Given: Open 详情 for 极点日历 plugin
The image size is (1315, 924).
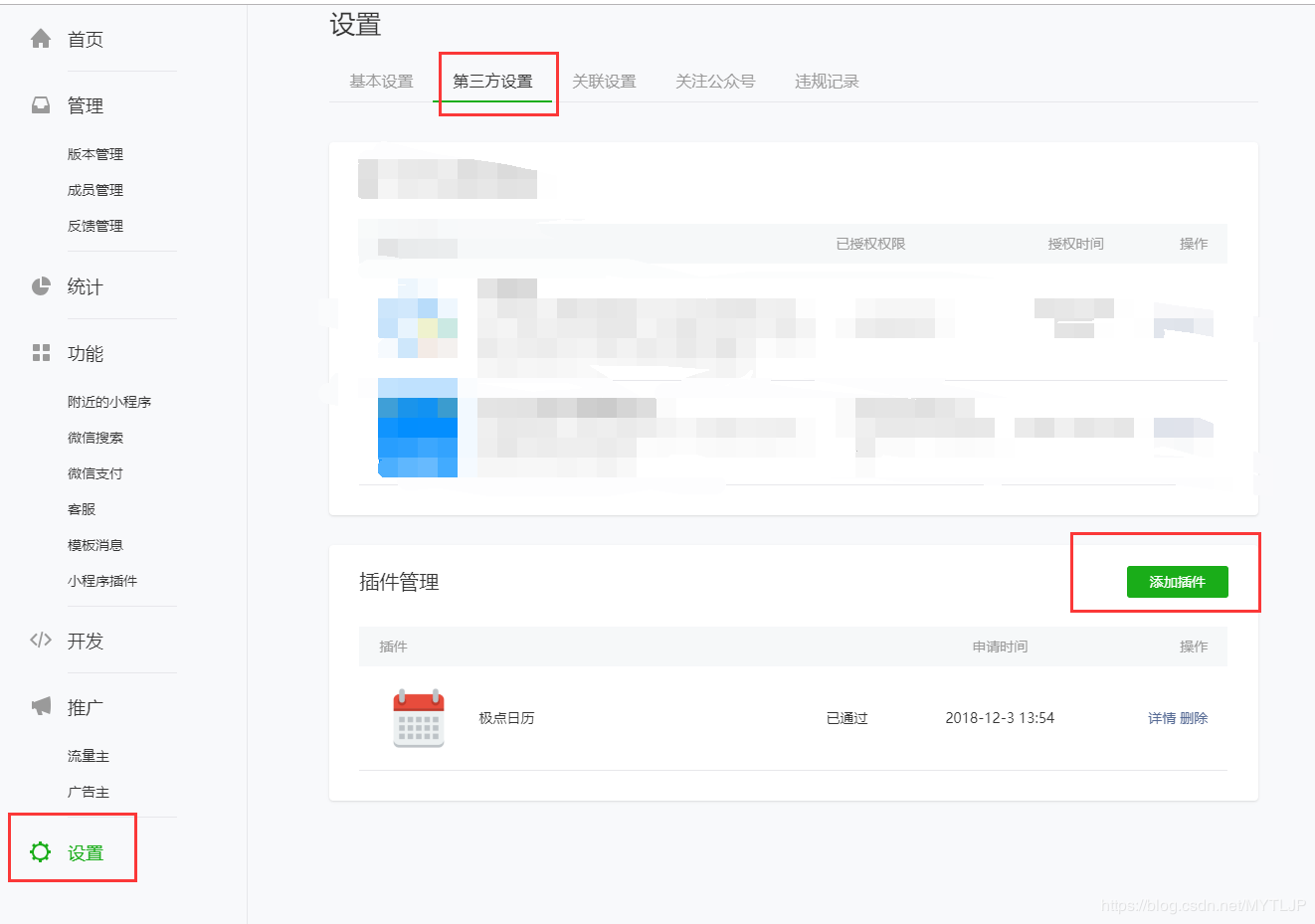Looking at the screenshot, I should tap(1162, 718).
